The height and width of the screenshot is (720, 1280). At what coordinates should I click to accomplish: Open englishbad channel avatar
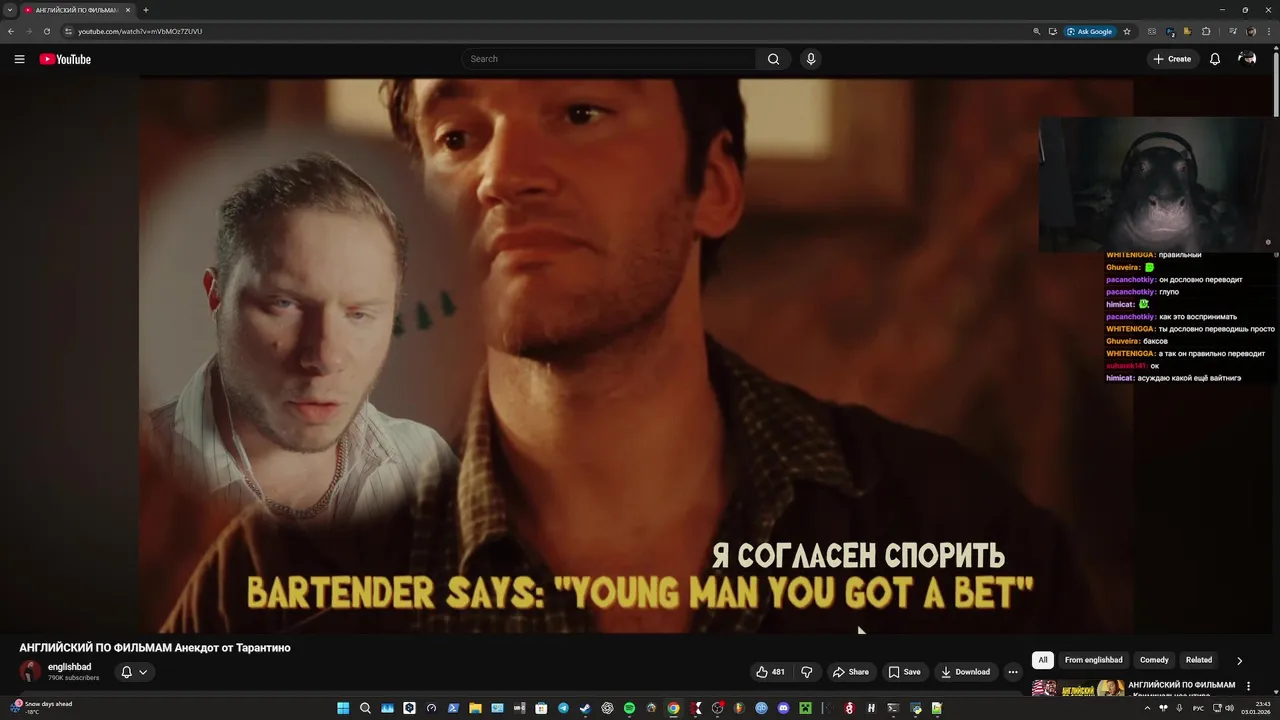31,672
